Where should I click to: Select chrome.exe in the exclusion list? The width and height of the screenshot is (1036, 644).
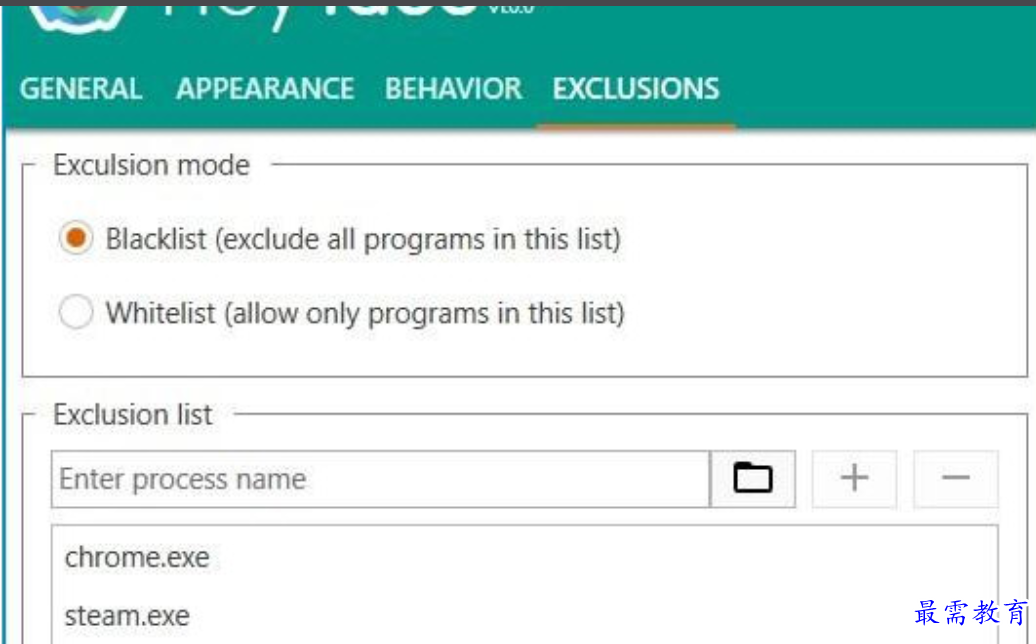tap(137, 557)
